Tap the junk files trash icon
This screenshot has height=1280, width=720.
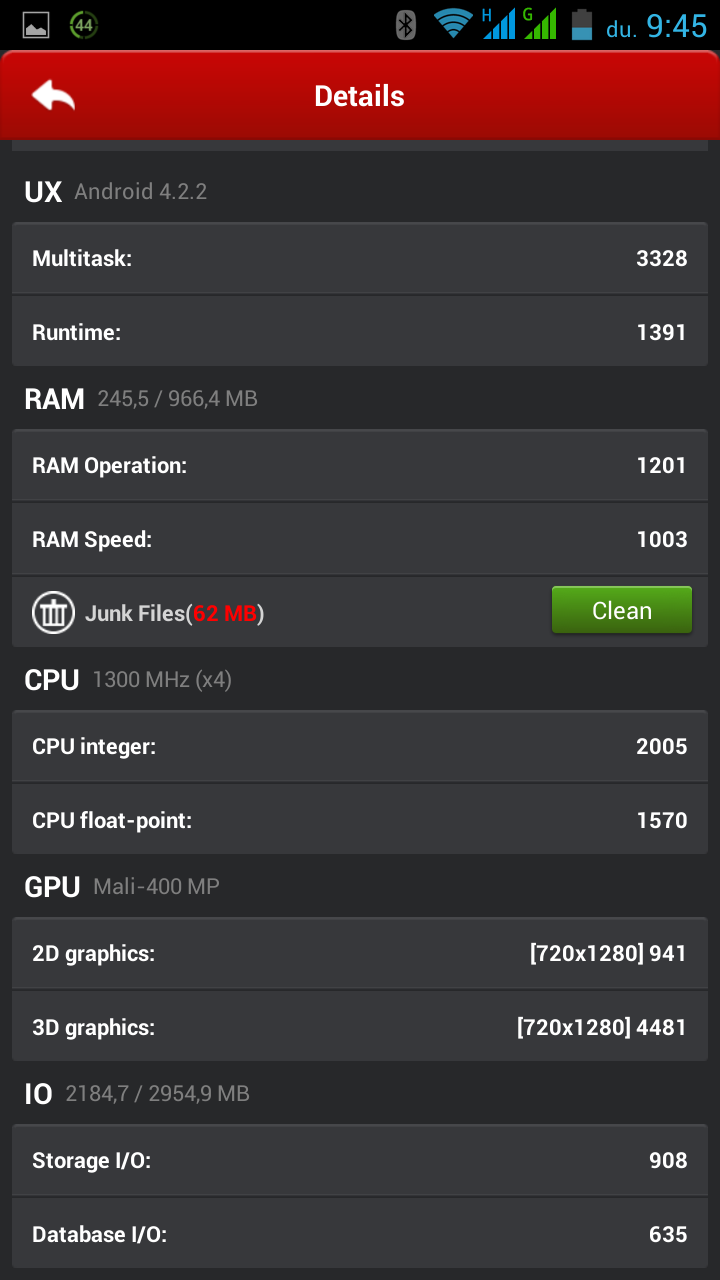click(53, 613)
